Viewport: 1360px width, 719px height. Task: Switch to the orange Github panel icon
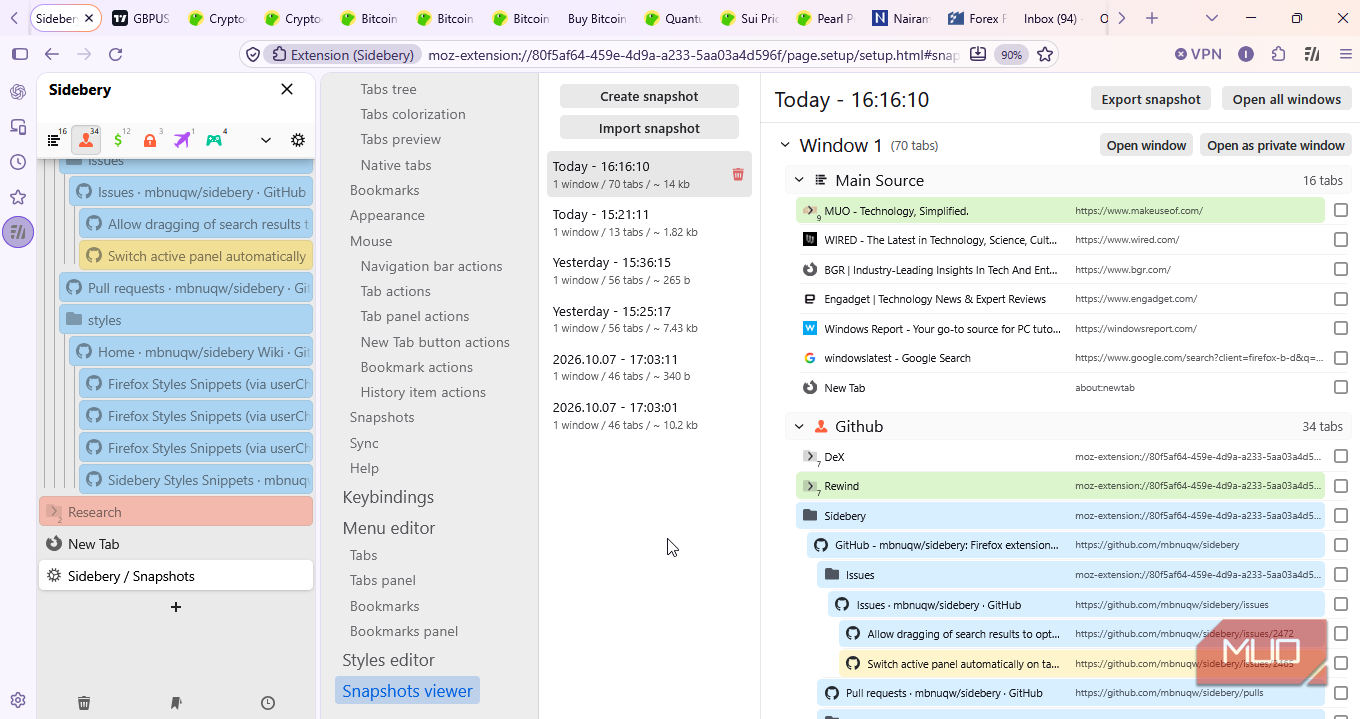(86, 140)
